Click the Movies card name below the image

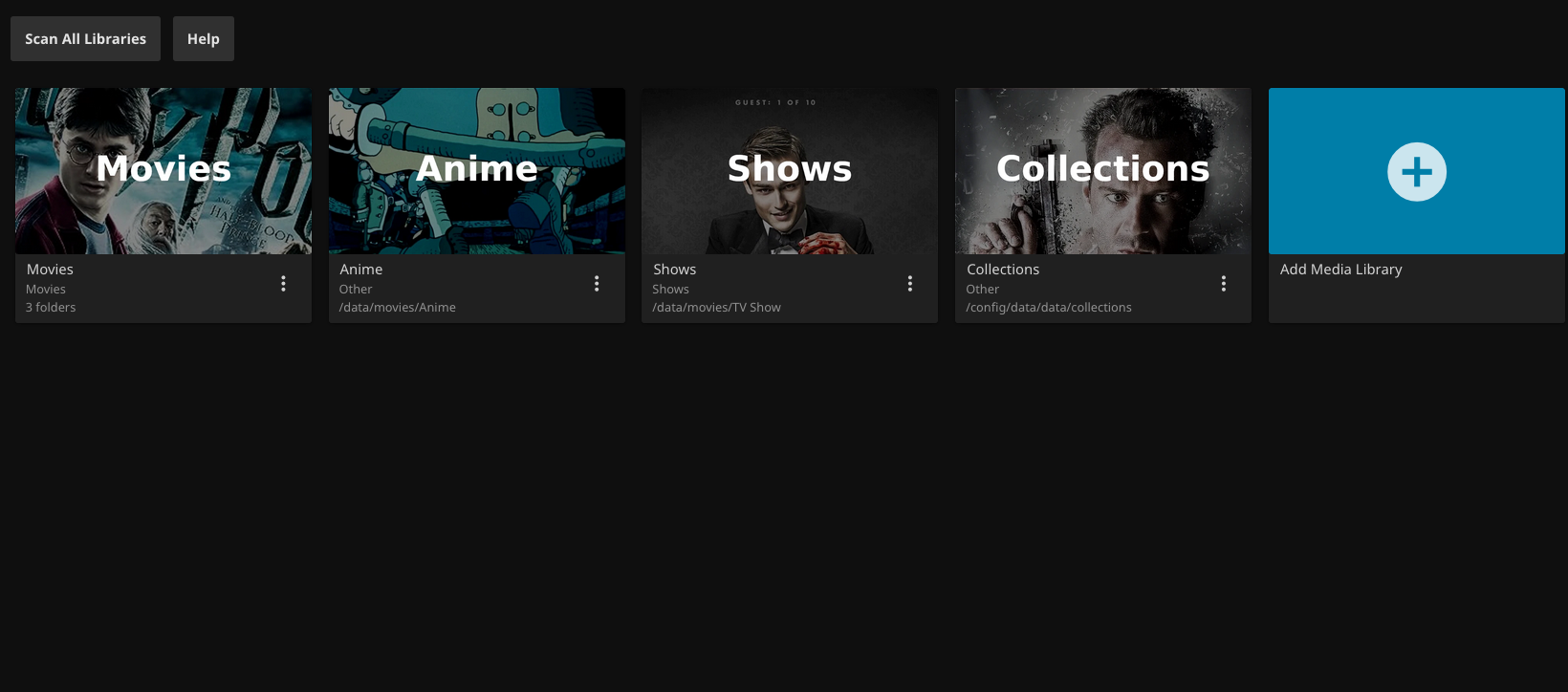[x=50, y=270]
